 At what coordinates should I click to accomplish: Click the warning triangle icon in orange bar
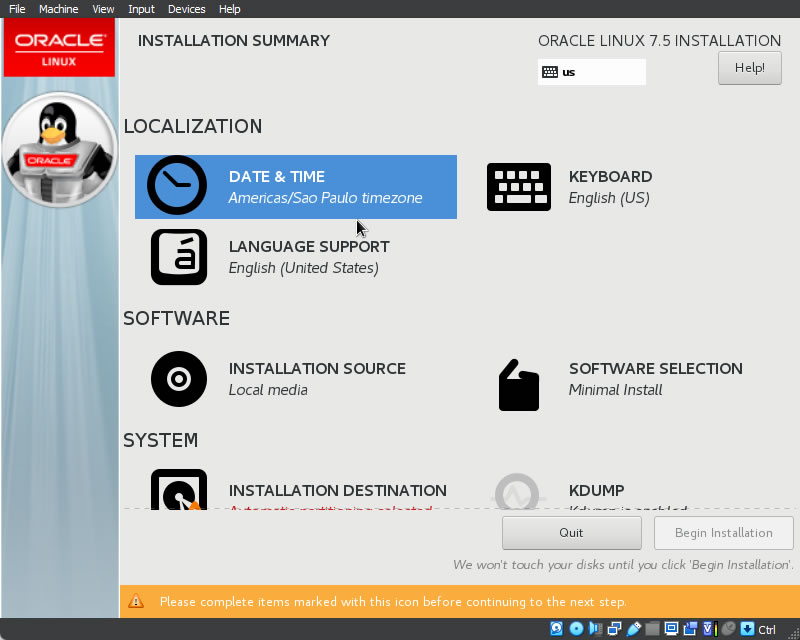[136, 601]
